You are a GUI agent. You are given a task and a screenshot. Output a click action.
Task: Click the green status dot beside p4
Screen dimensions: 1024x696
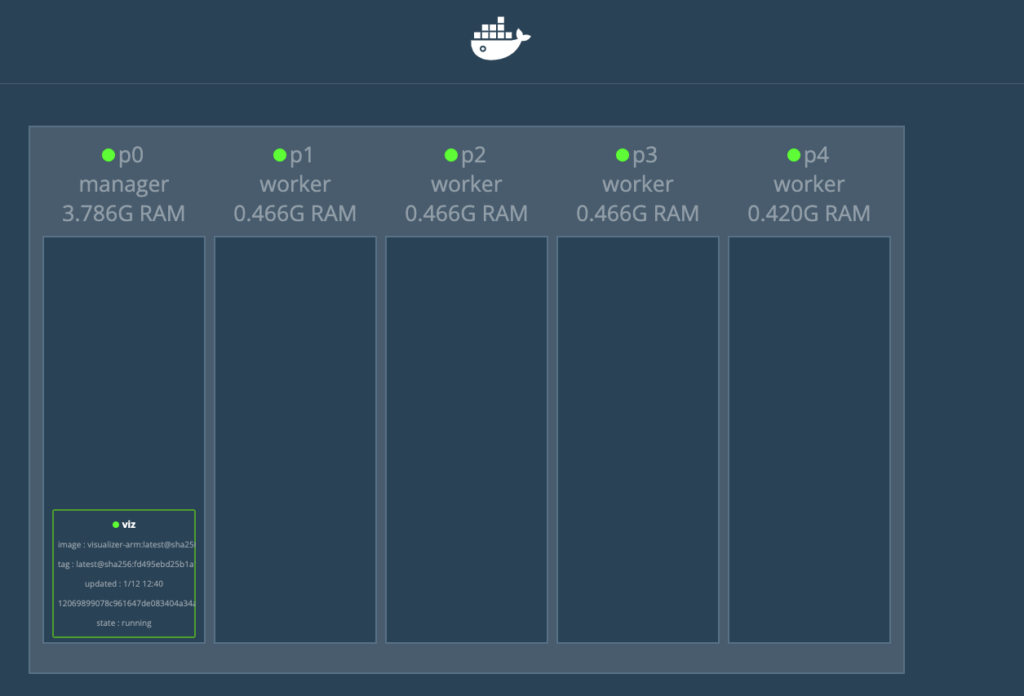click(794, 155)
